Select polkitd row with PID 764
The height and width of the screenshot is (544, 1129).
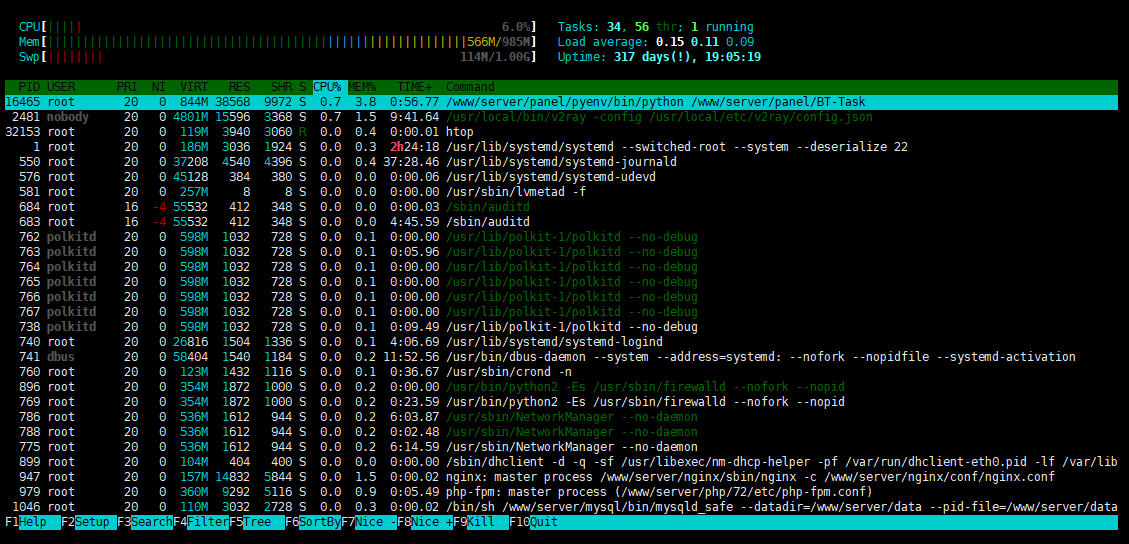coord(562,267)
